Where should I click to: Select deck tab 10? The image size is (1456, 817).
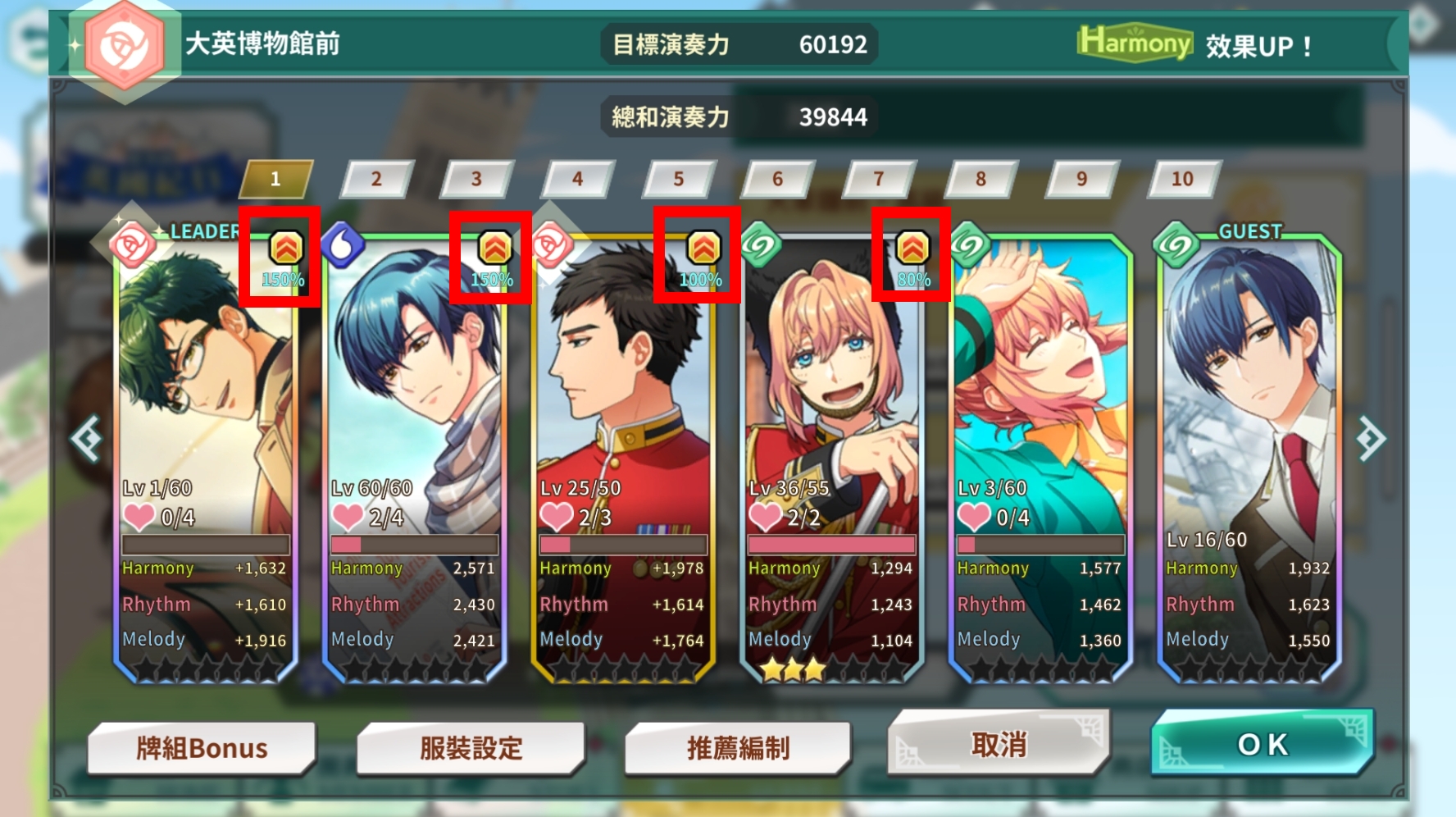[x=1183, y=179]
